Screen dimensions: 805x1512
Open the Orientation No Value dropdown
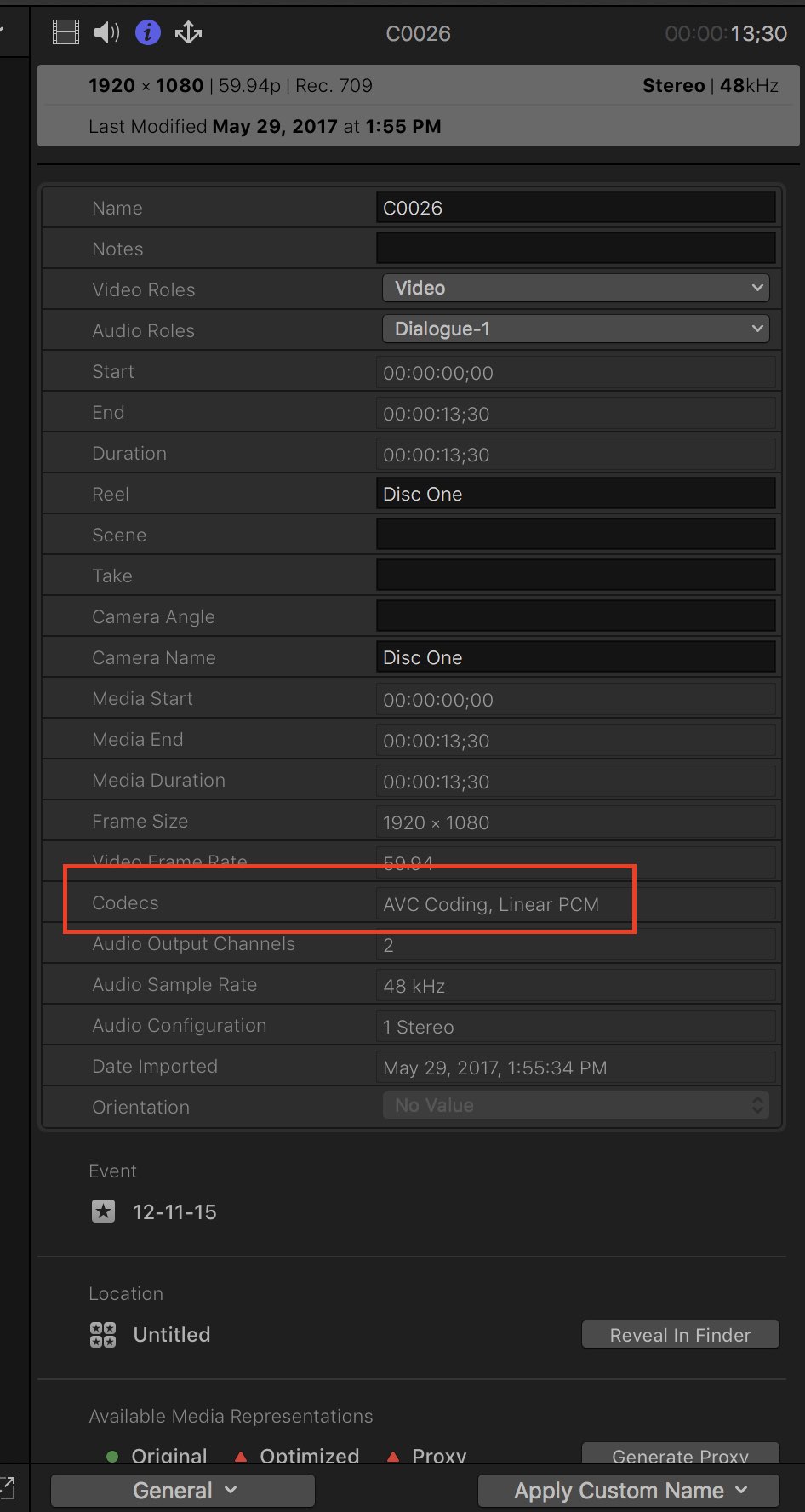click(x=575, y=1105)
